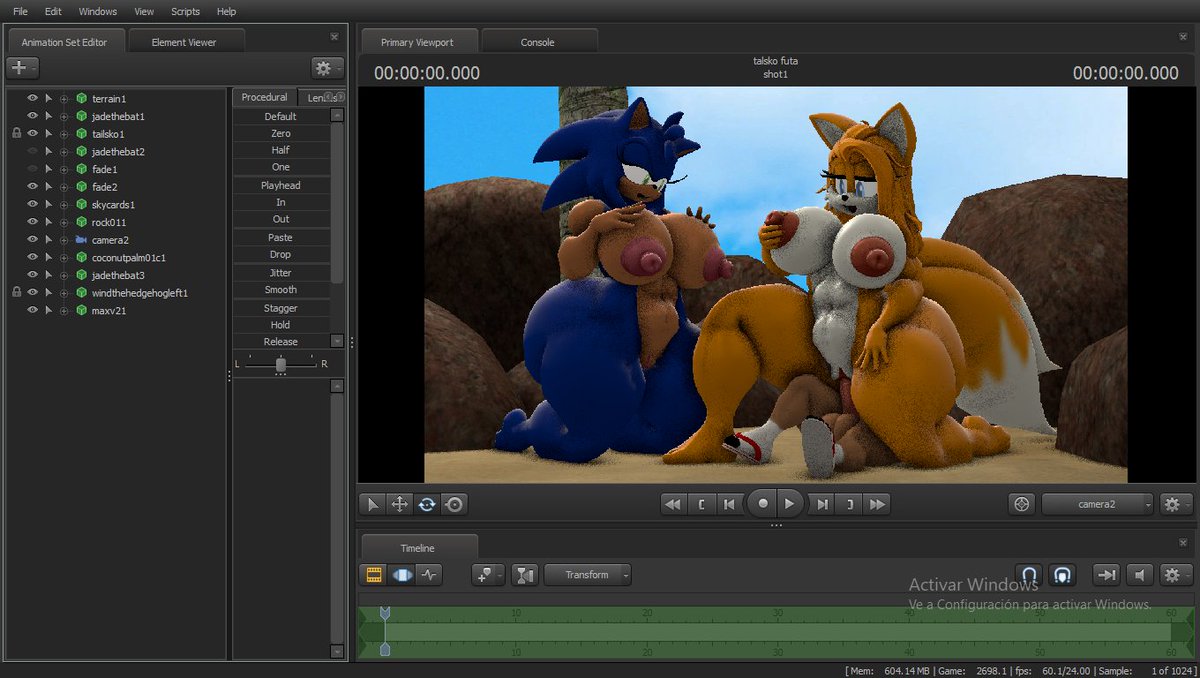The height and width of the screenshot is (678, 1200).
Task: Click the round Record button
Action: [x=763, y=504]
